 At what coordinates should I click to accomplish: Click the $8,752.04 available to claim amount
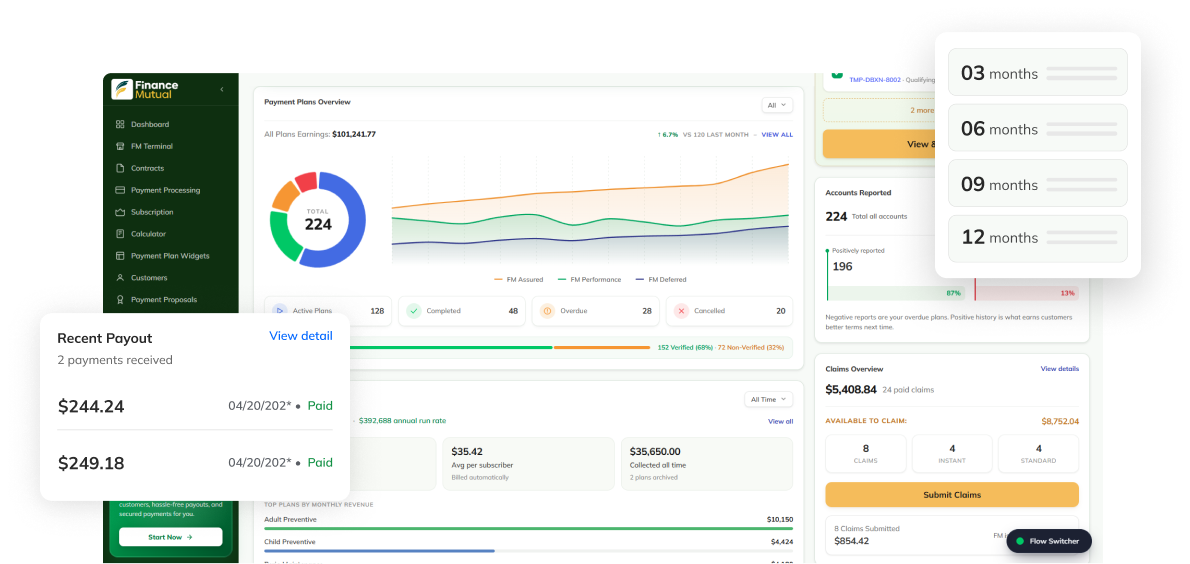coord(1059,421)
